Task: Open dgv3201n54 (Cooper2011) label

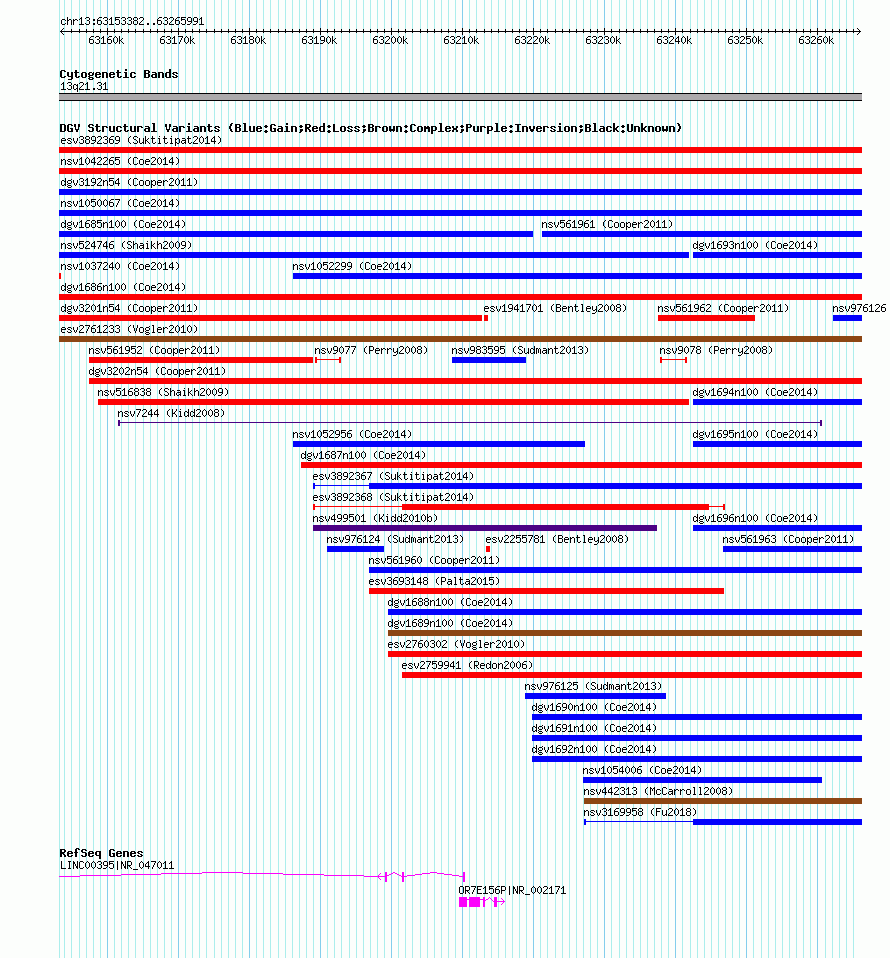Action: pyautogui.click(x=129, y=308)
